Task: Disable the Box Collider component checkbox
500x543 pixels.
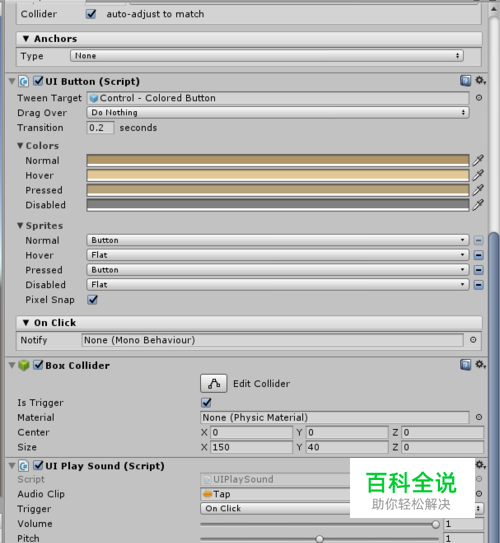Action: (38, 365)
